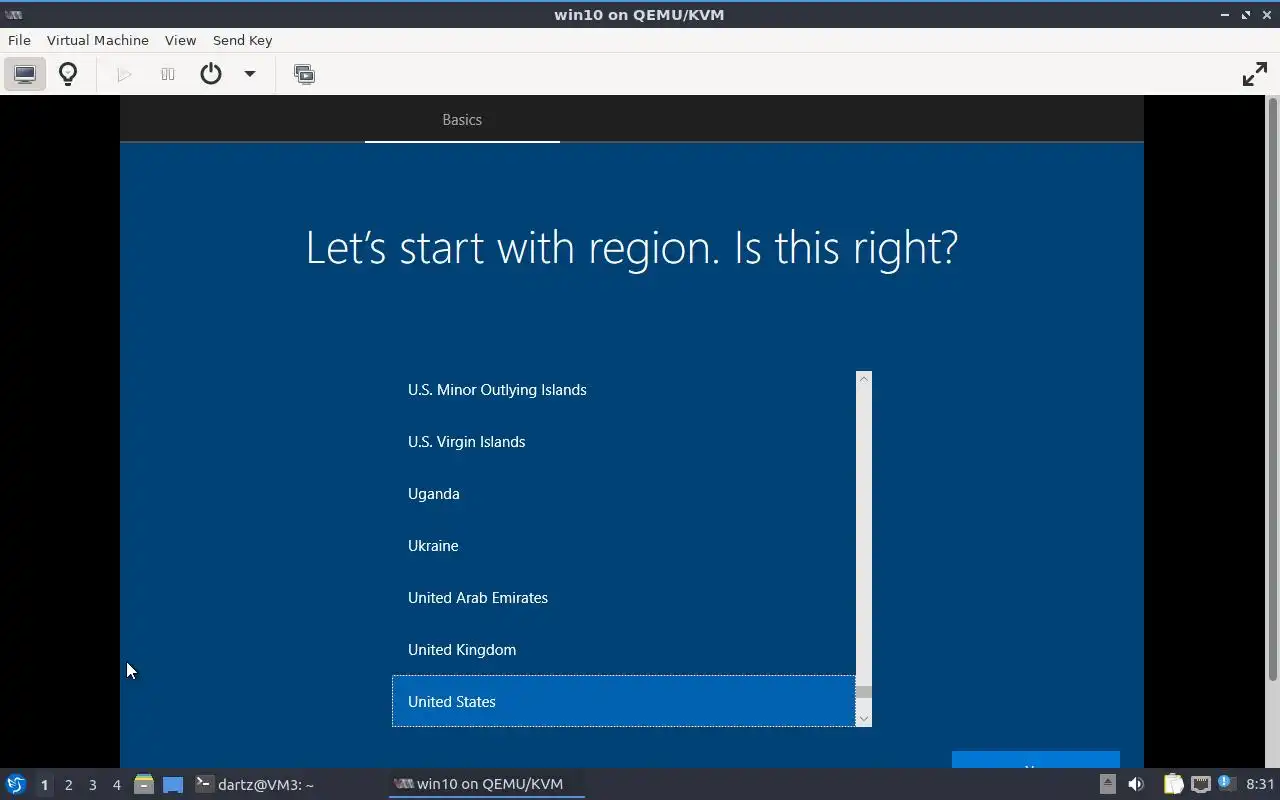Viewport: 1280px width, 800px height.
Task: Open the Virtual Machine menu
Action: pos(97,40)
